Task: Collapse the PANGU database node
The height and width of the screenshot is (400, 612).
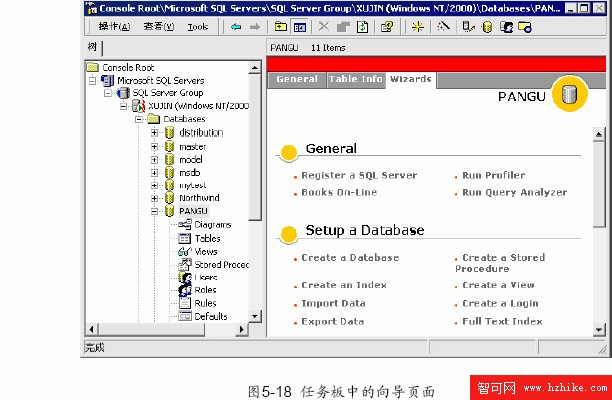Action: pyautogui.click(x=155, y=212)
